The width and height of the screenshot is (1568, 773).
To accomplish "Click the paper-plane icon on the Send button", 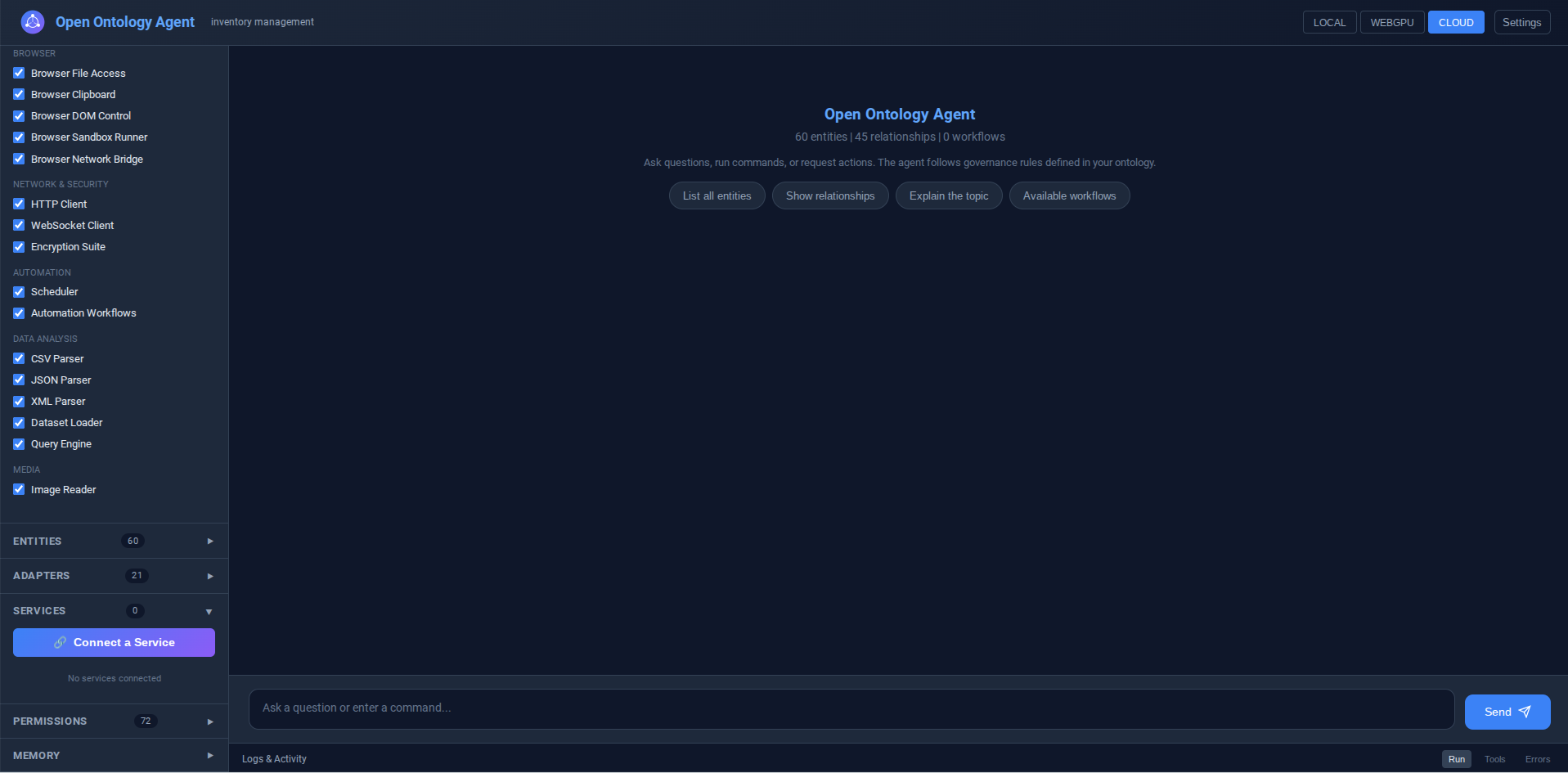I will 1525,712.
